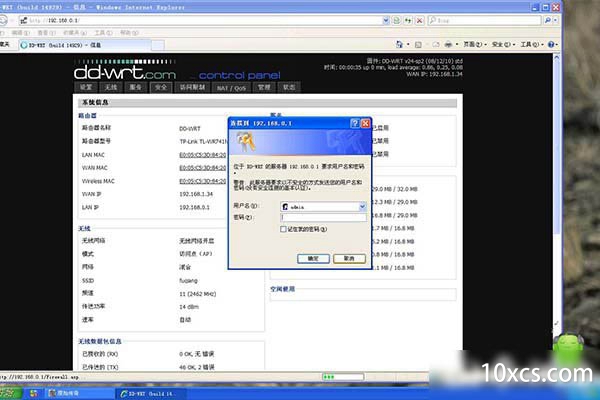This screenshot has height=400, width=600.
Task: Click the LAN MAC address link
Action: tap(203, 155)
